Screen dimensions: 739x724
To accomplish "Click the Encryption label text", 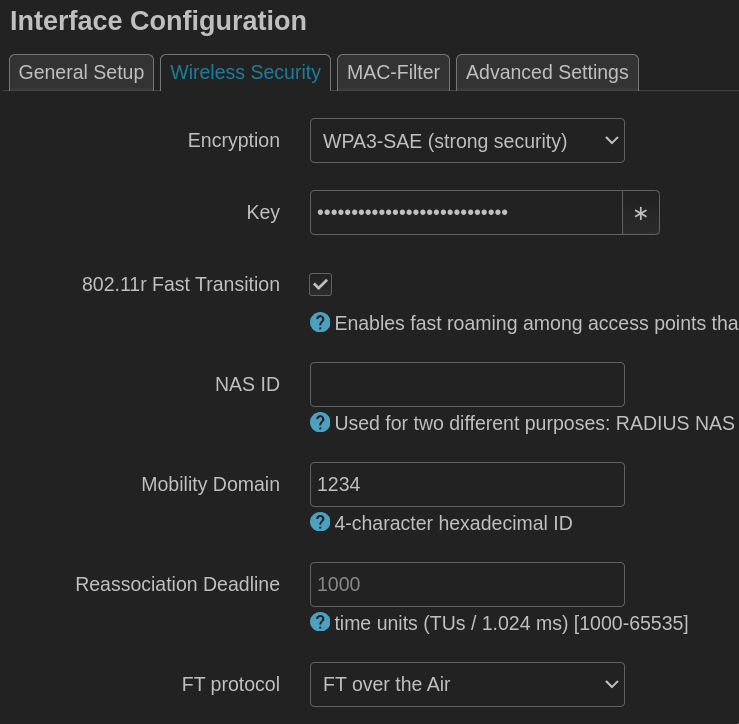I will [x=233, y=140].
